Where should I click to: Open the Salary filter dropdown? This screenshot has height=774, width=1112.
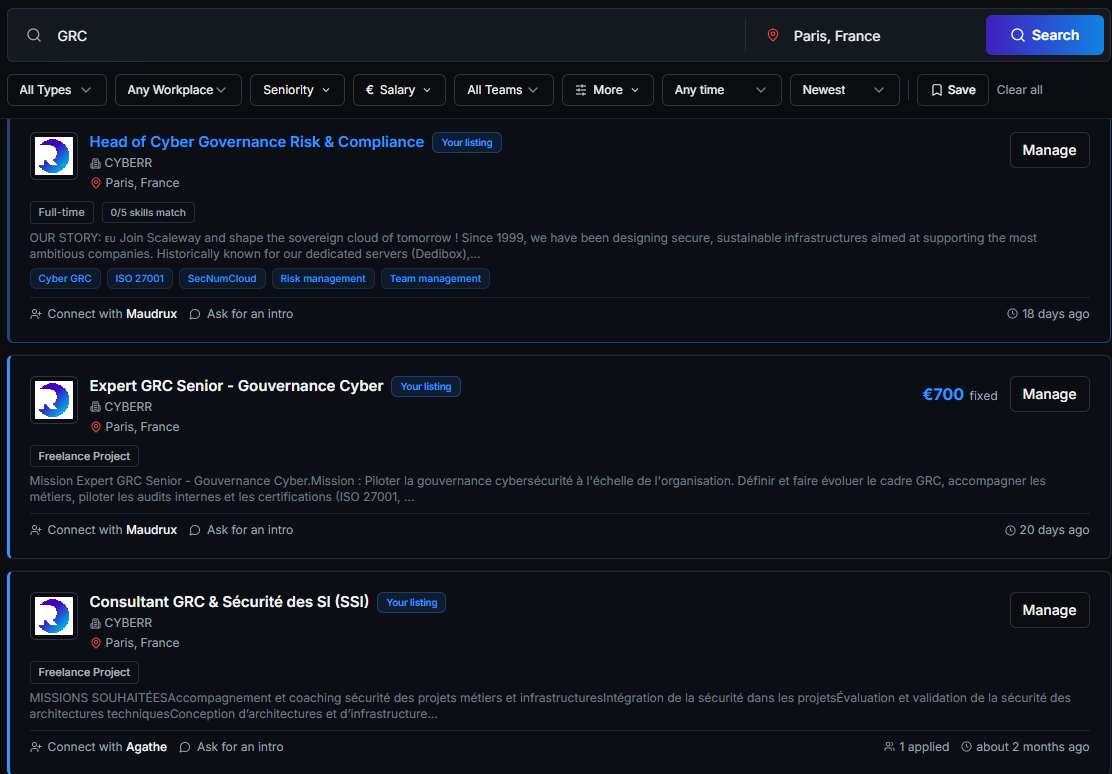click(399, 90)
